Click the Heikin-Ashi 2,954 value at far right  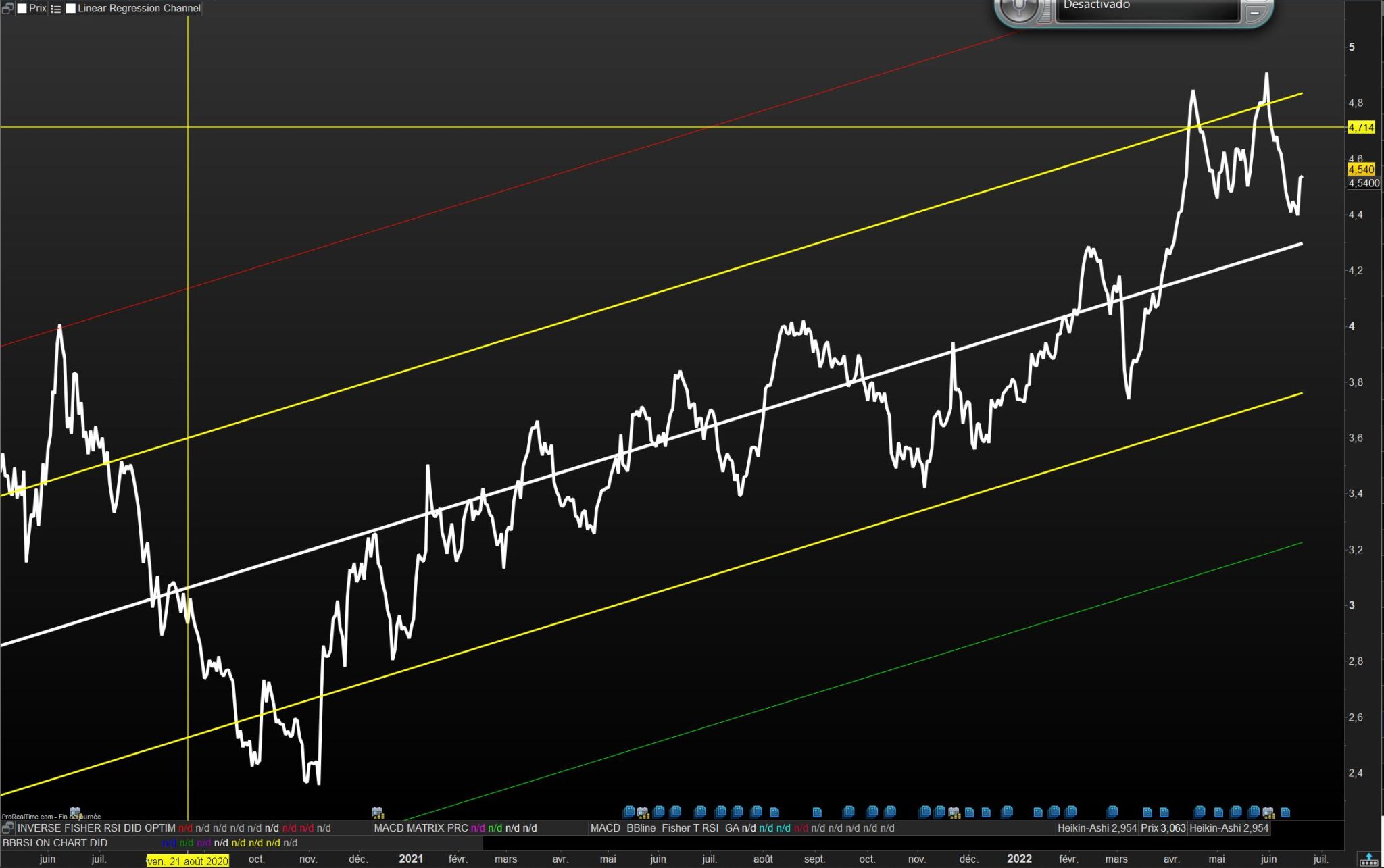1229,827
